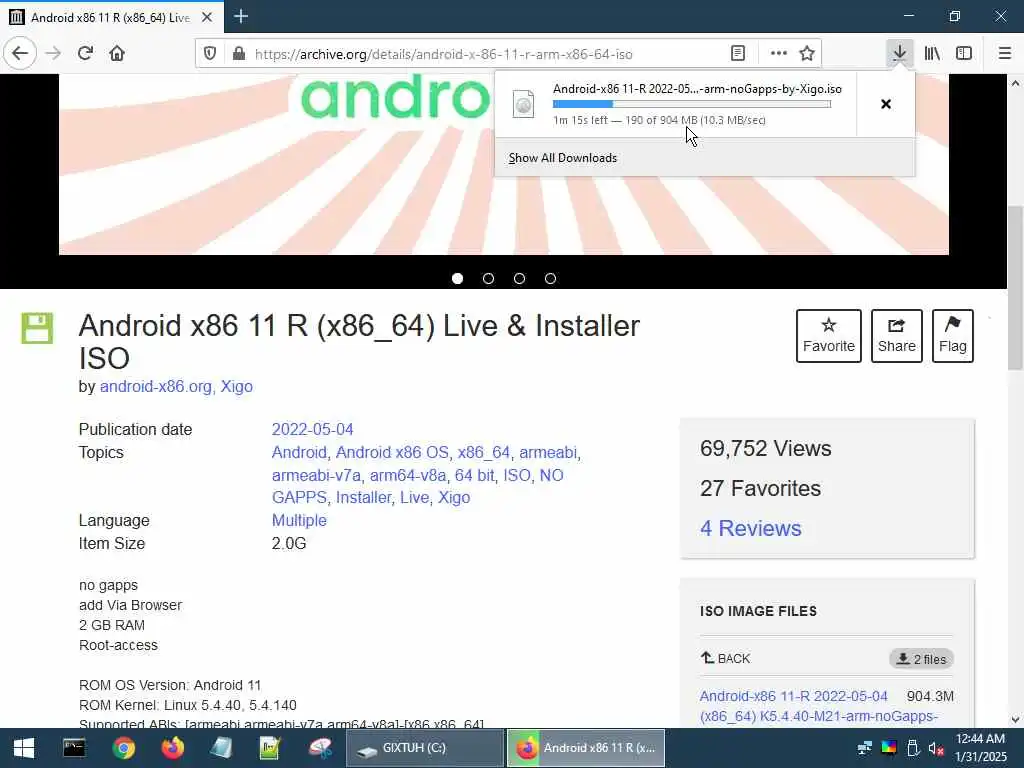The width and height of the screenshot is (1024, 768).
Task: Open the muted volume tray icon
Action: coord(936,748)
